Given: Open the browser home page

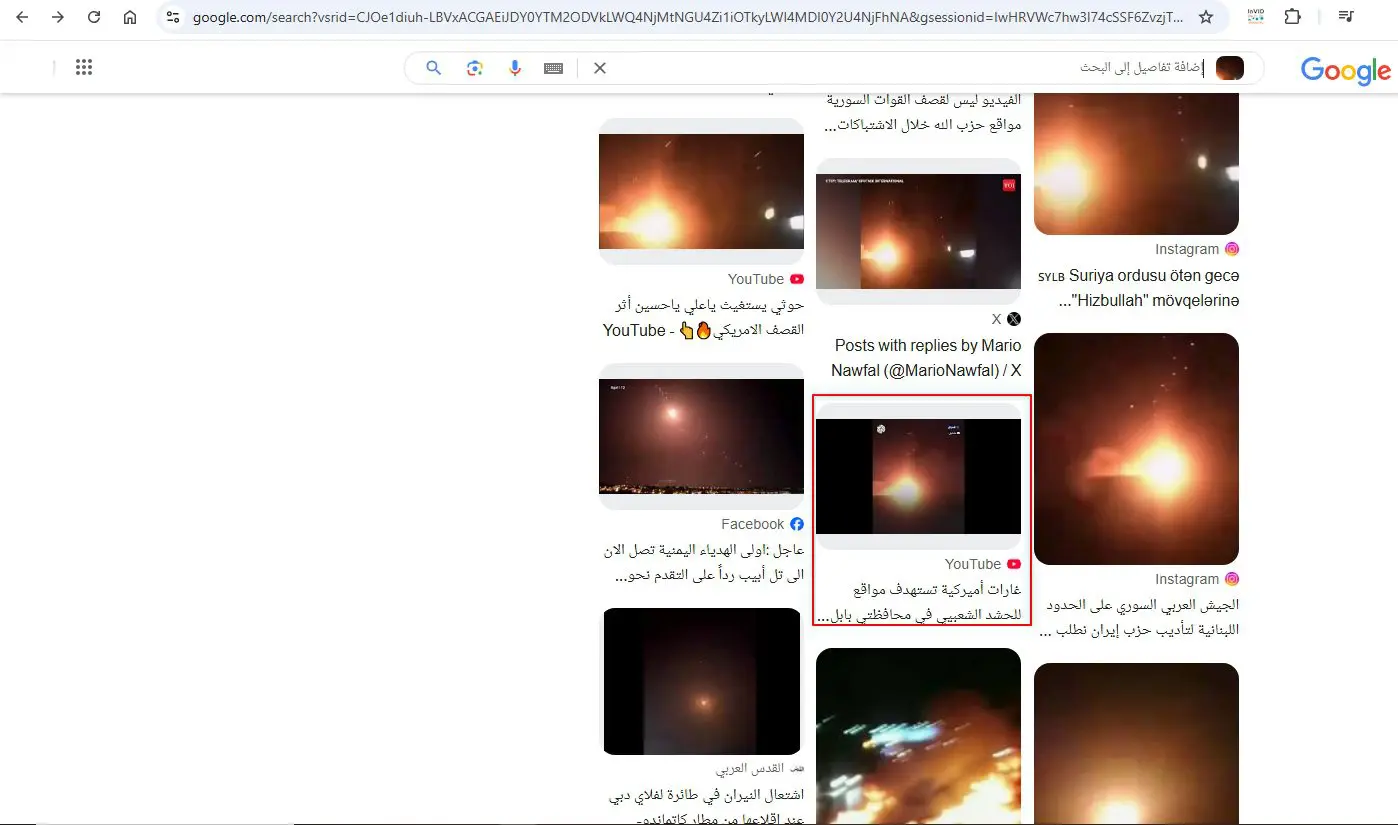Looking at the screenshot, I should point(130,17).
